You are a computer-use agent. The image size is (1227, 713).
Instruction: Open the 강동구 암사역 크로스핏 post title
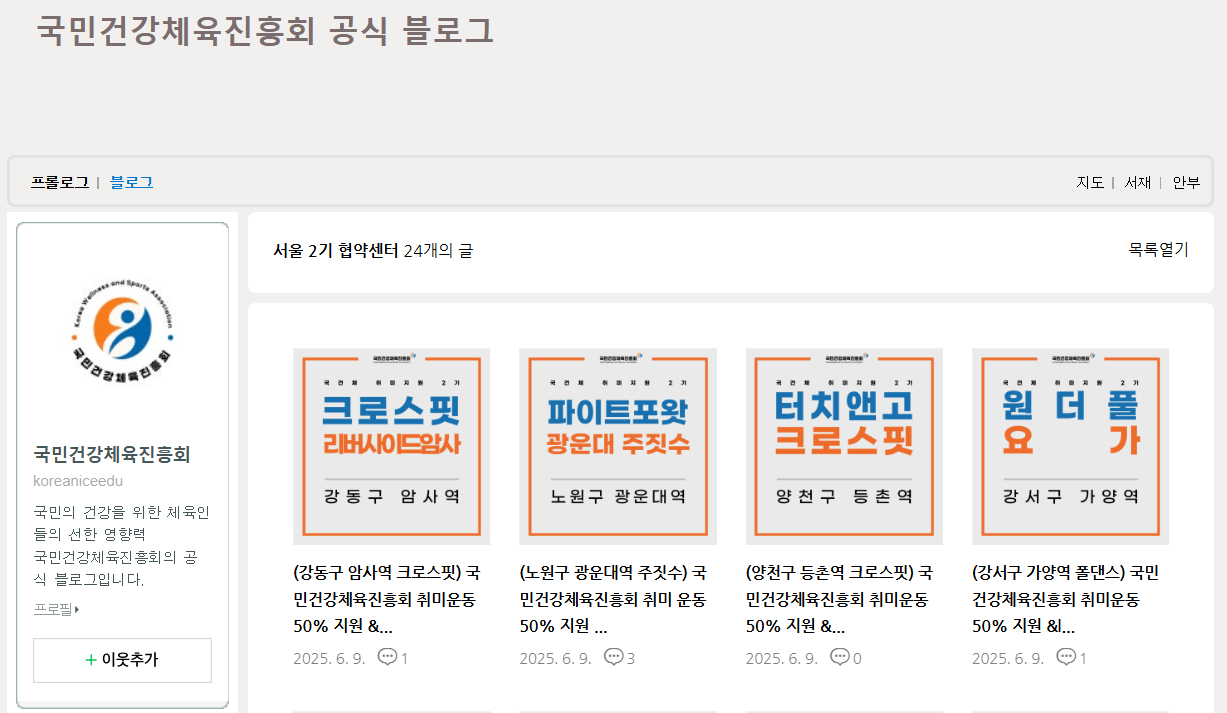pos(387,600)
